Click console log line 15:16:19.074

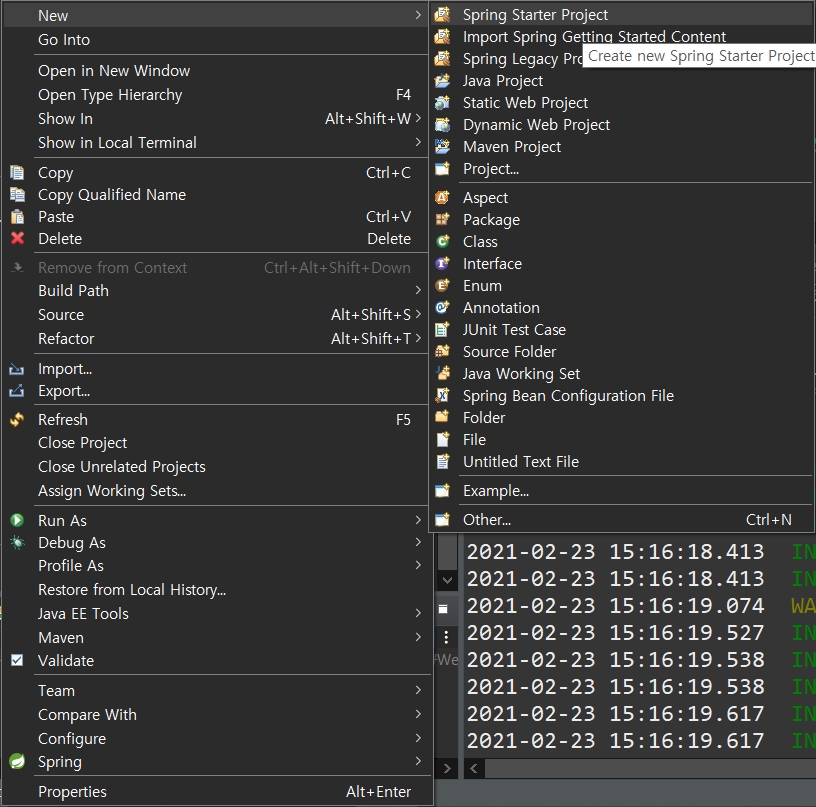(x=640, y=606)
